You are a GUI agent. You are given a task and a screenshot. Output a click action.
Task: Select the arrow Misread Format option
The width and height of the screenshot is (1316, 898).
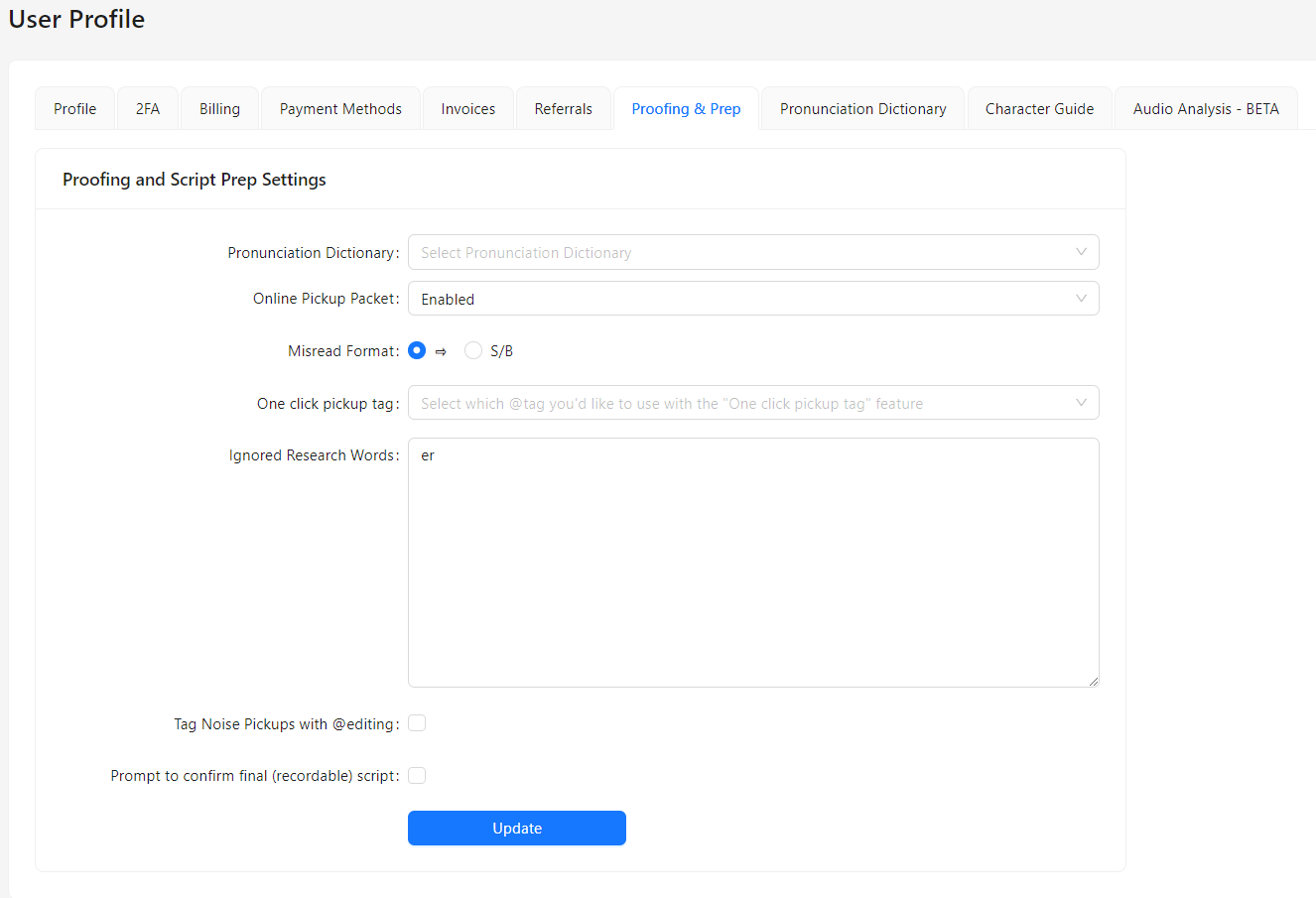click(x=416, y=350)
